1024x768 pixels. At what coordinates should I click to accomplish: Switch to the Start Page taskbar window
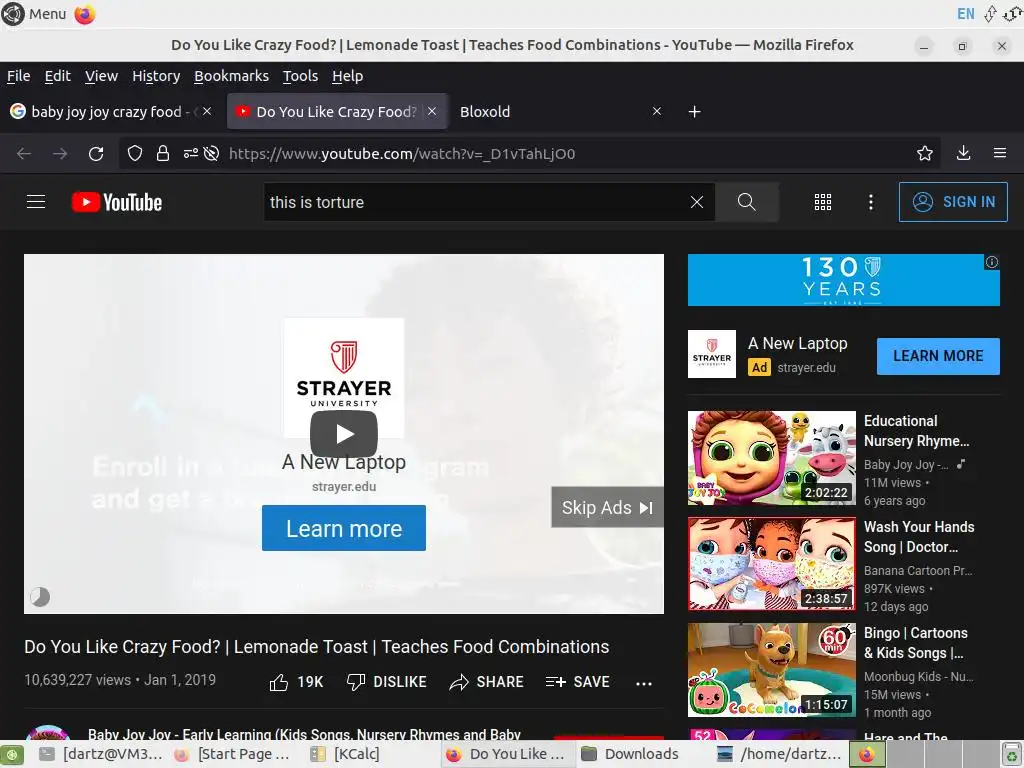tap(232, 754)
